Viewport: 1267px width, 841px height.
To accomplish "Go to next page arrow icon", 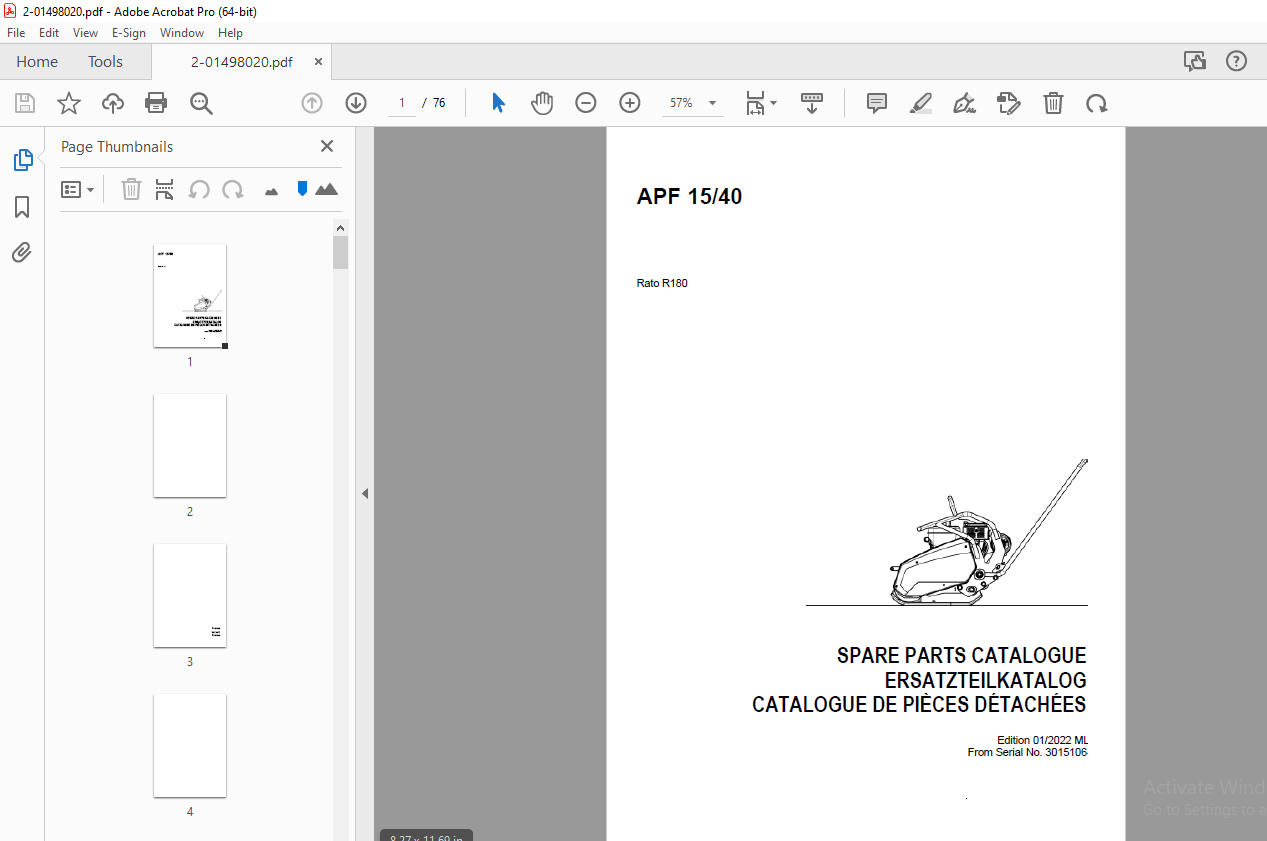I will (356, 103).
